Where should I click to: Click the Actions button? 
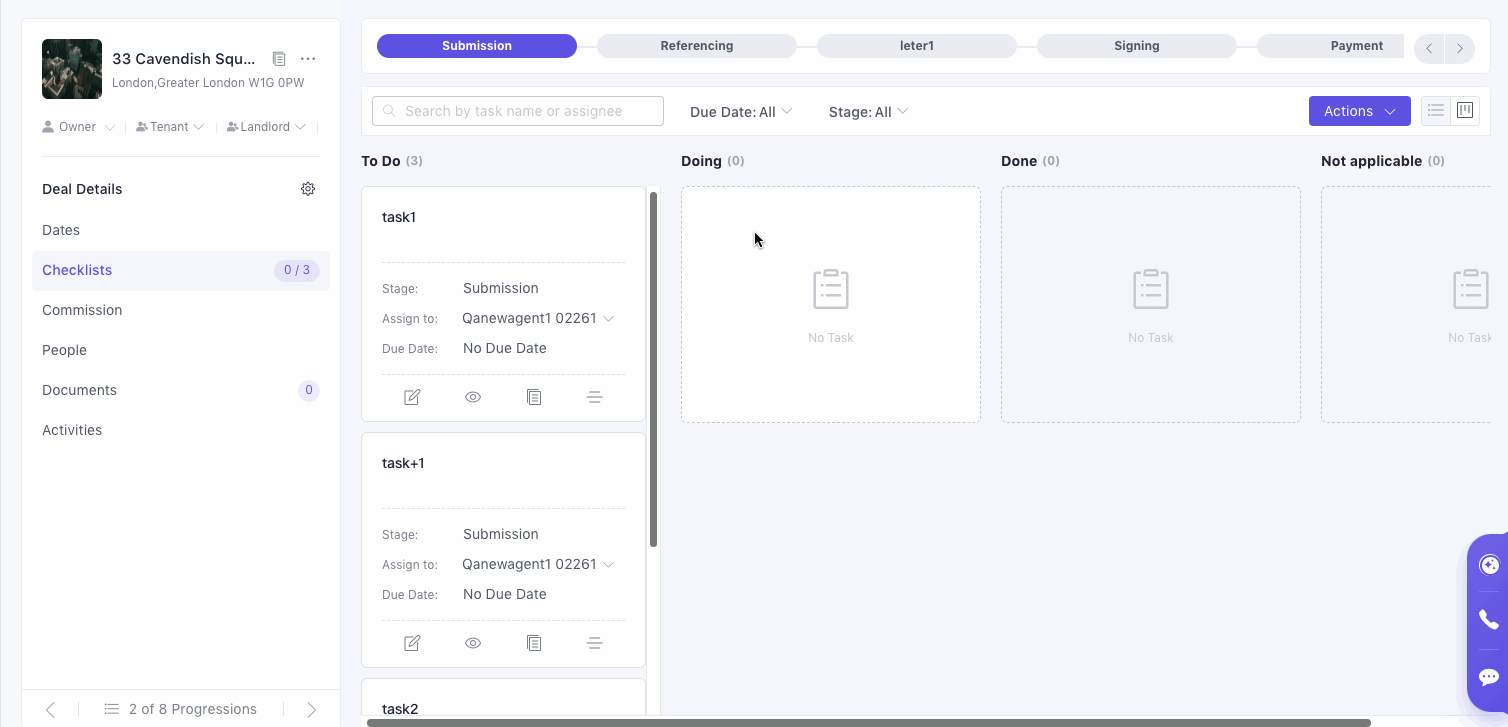click(1359, 111)
